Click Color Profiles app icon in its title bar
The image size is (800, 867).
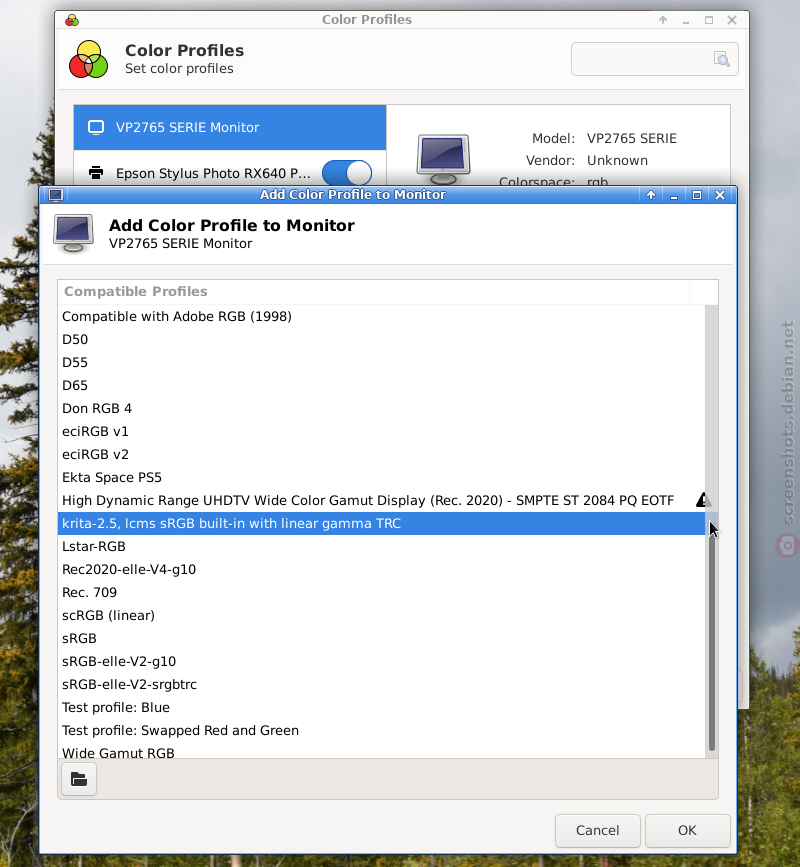tap(72, 20)
